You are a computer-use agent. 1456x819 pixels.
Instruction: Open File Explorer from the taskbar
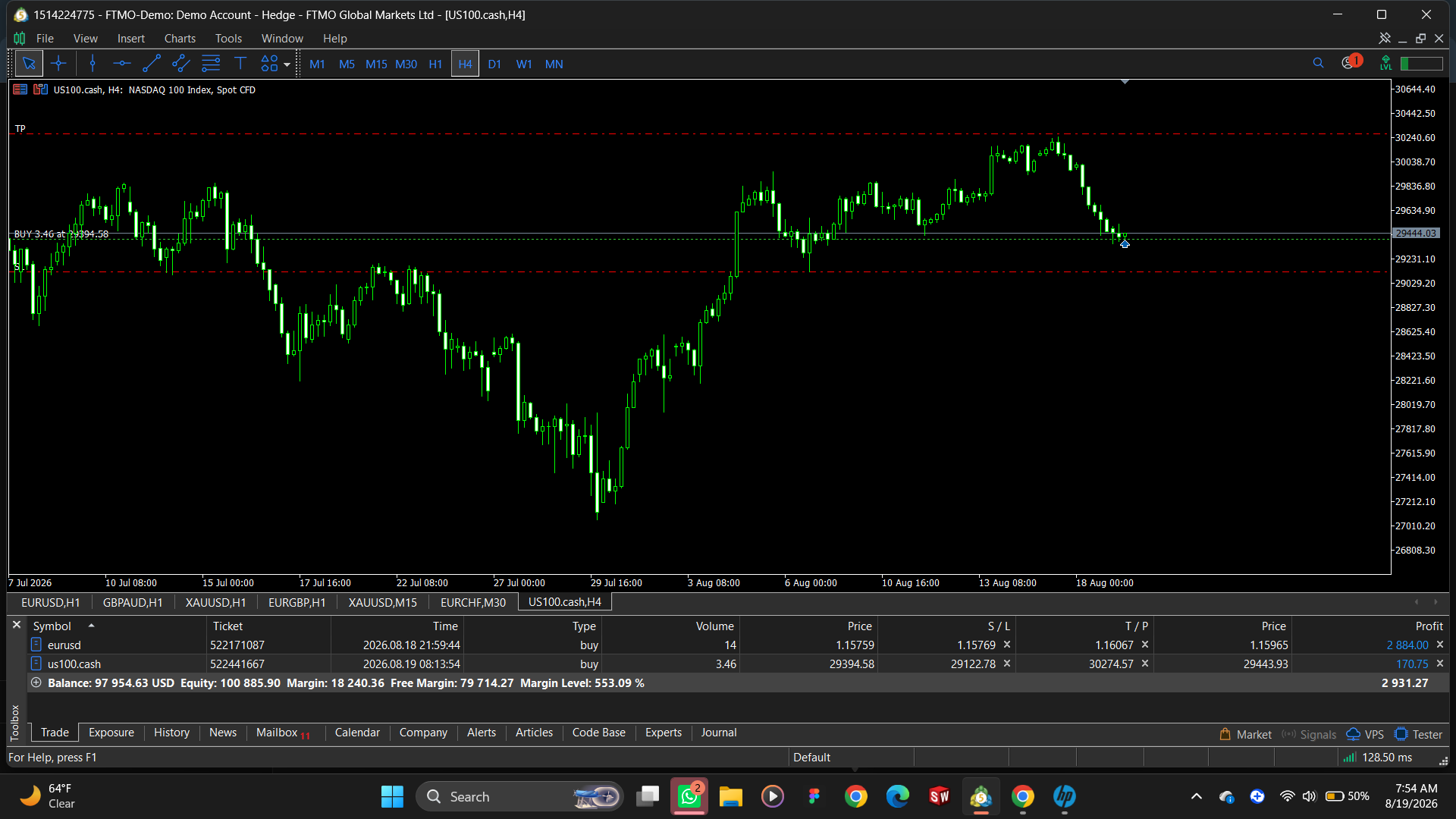(x=730, y=796)
